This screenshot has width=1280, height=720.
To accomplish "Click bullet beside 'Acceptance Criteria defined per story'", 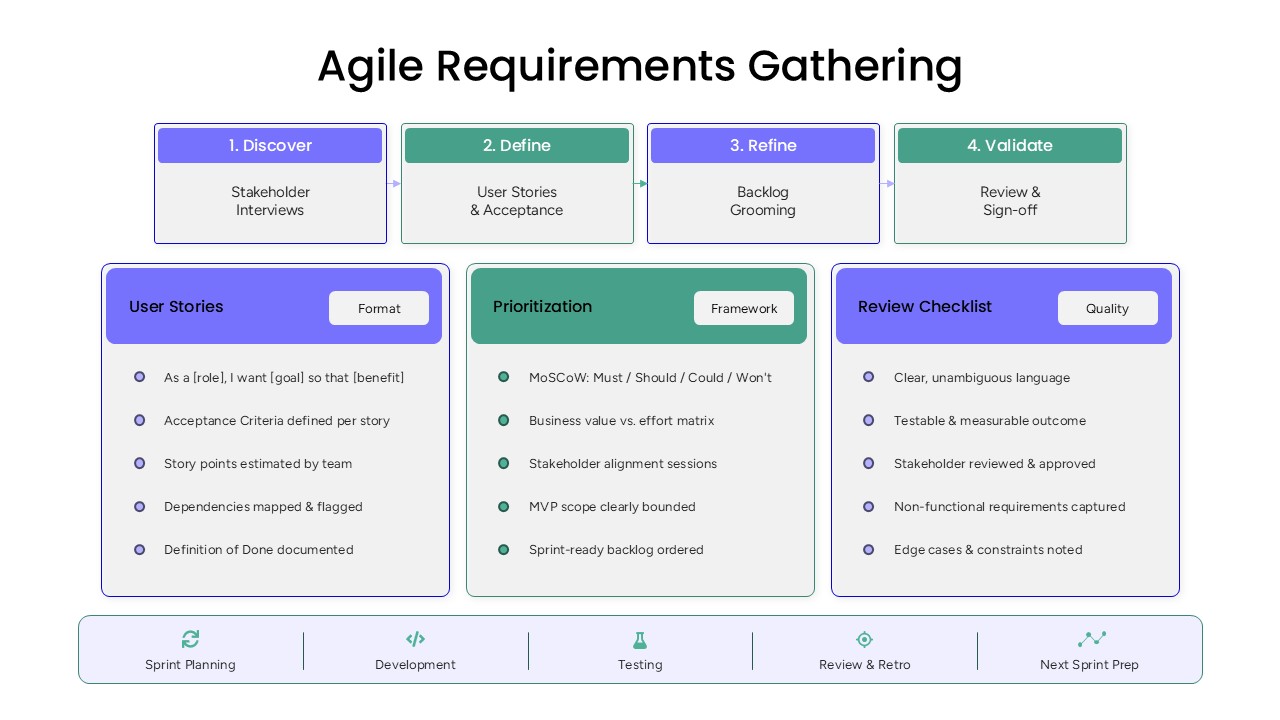I will click(140, 420).
